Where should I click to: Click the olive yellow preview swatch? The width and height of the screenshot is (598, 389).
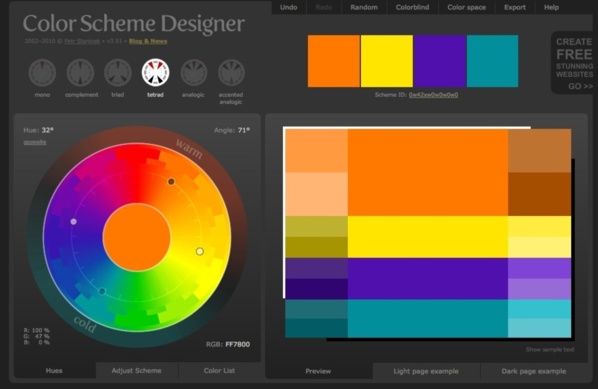point(317,227)
